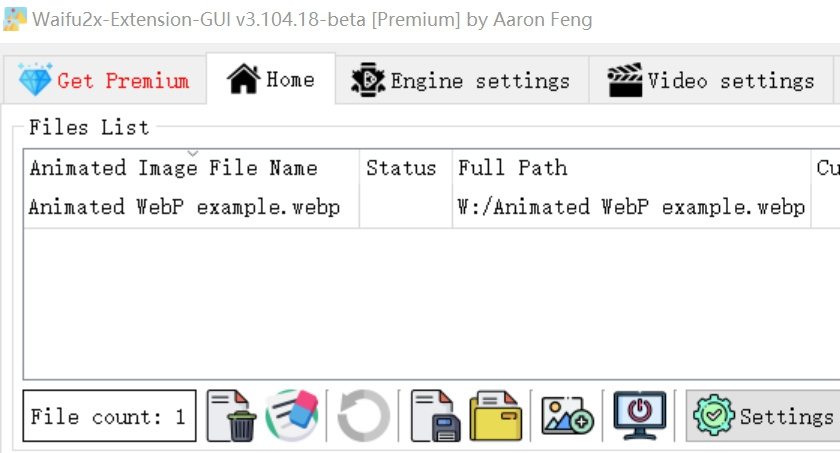Click the blue diamond Premium icon
Viewport: 840px width, 453px height.
[35, 79]
